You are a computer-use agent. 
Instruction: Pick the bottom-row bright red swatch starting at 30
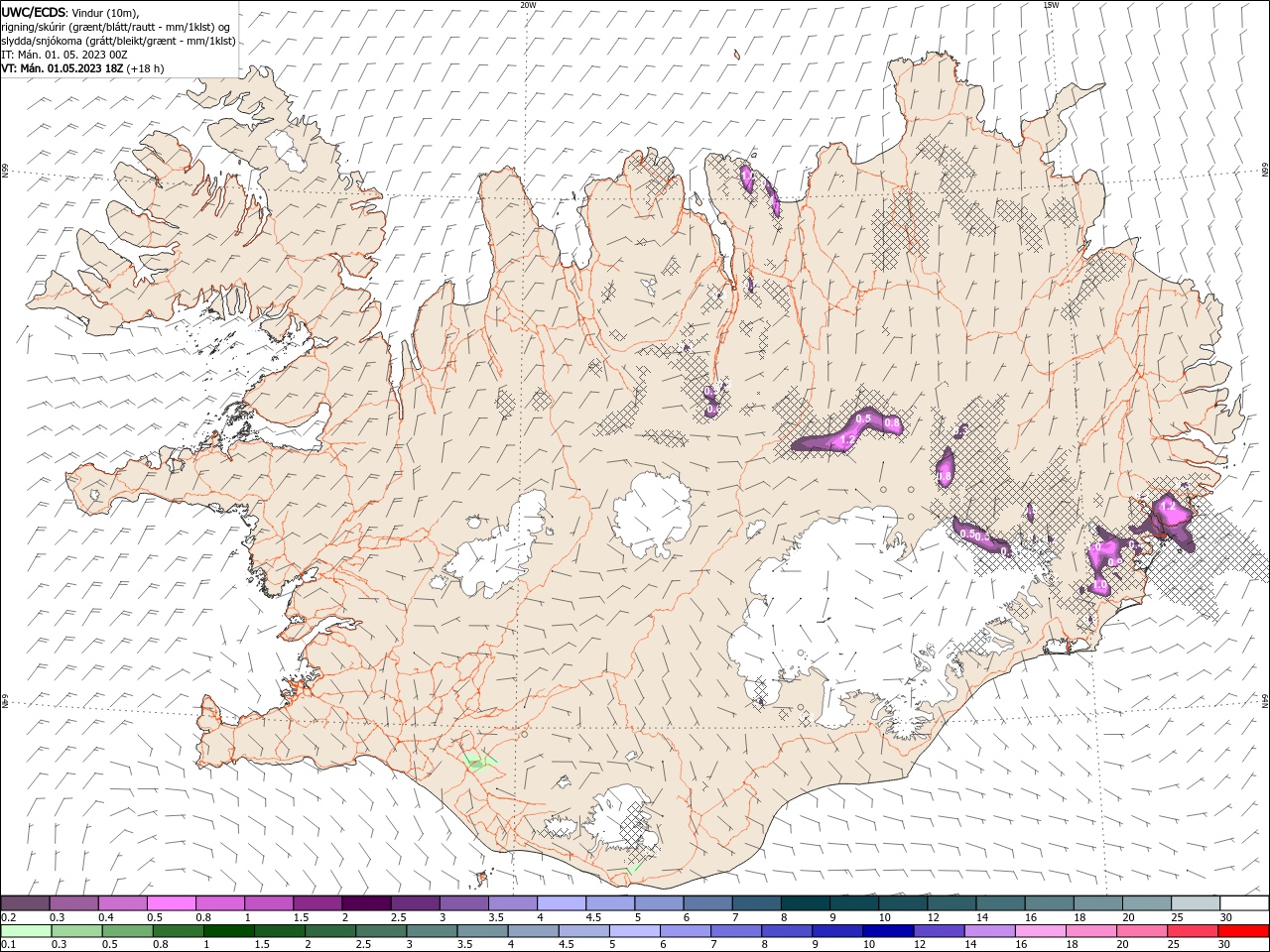point(1244,931)
